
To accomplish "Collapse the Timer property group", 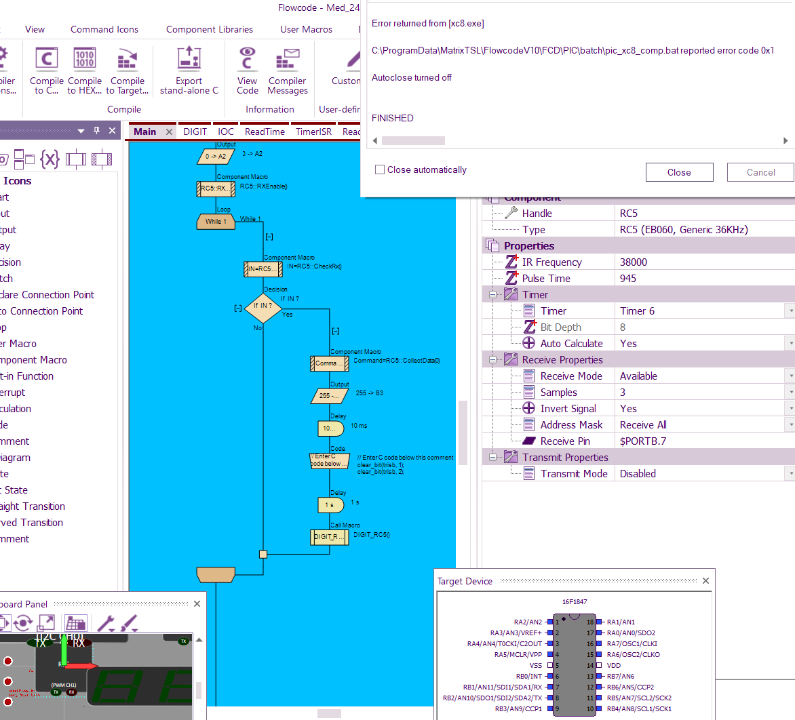I will [x=492, y=295].
